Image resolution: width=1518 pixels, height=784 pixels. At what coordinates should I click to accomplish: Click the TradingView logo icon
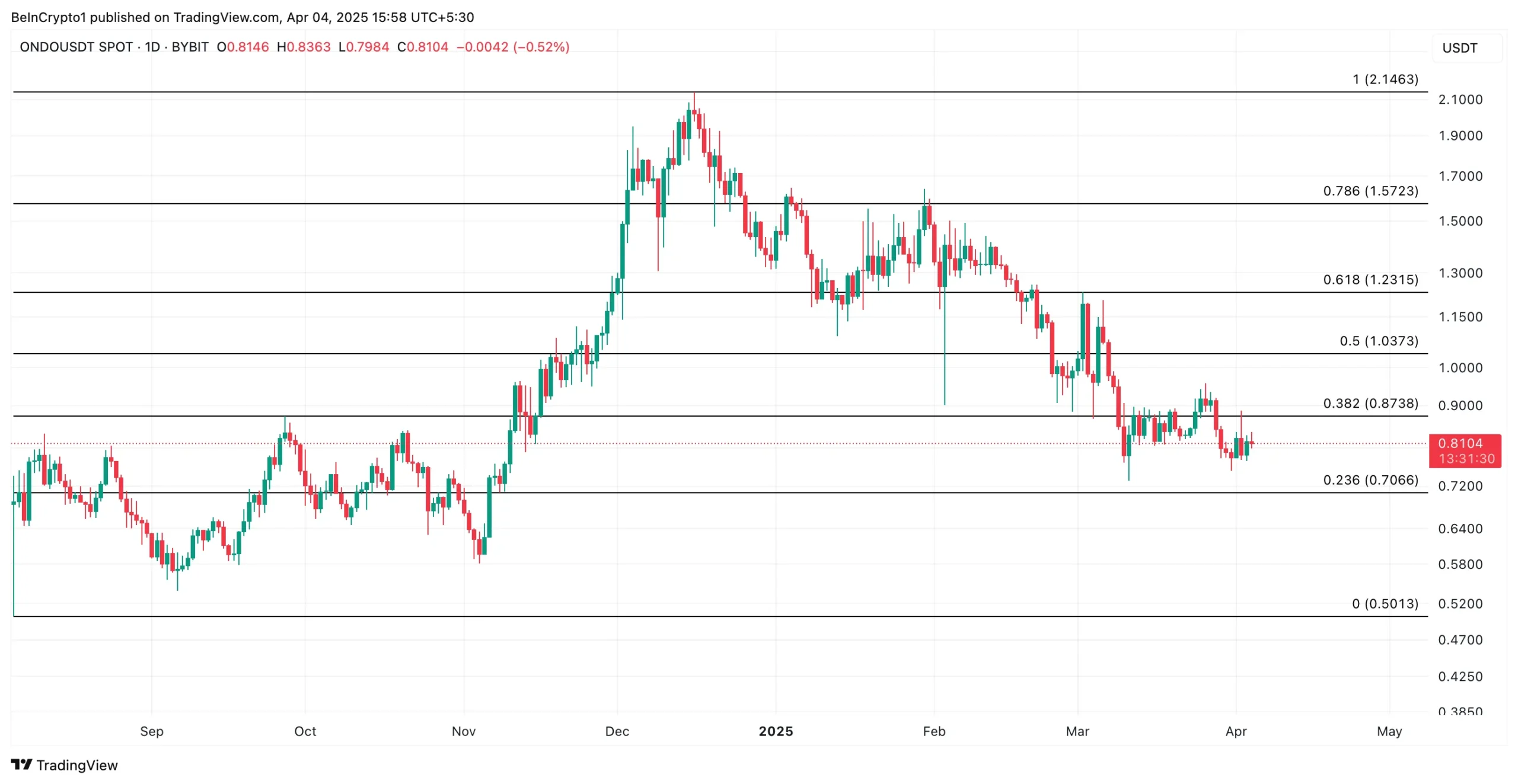(x=21, y=764)
